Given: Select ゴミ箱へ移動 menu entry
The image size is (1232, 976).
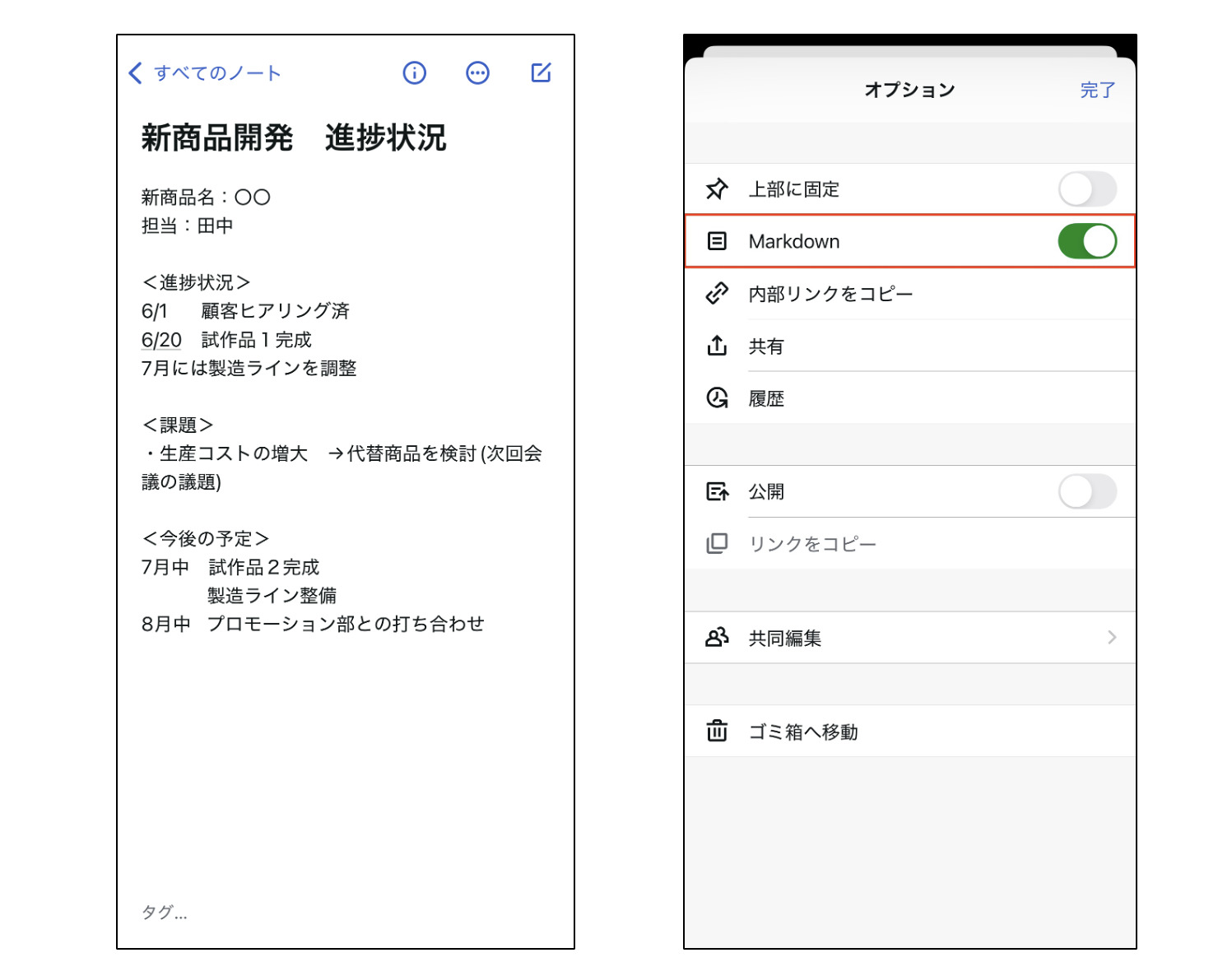Looking at the screenshot, I should [802, 732].
